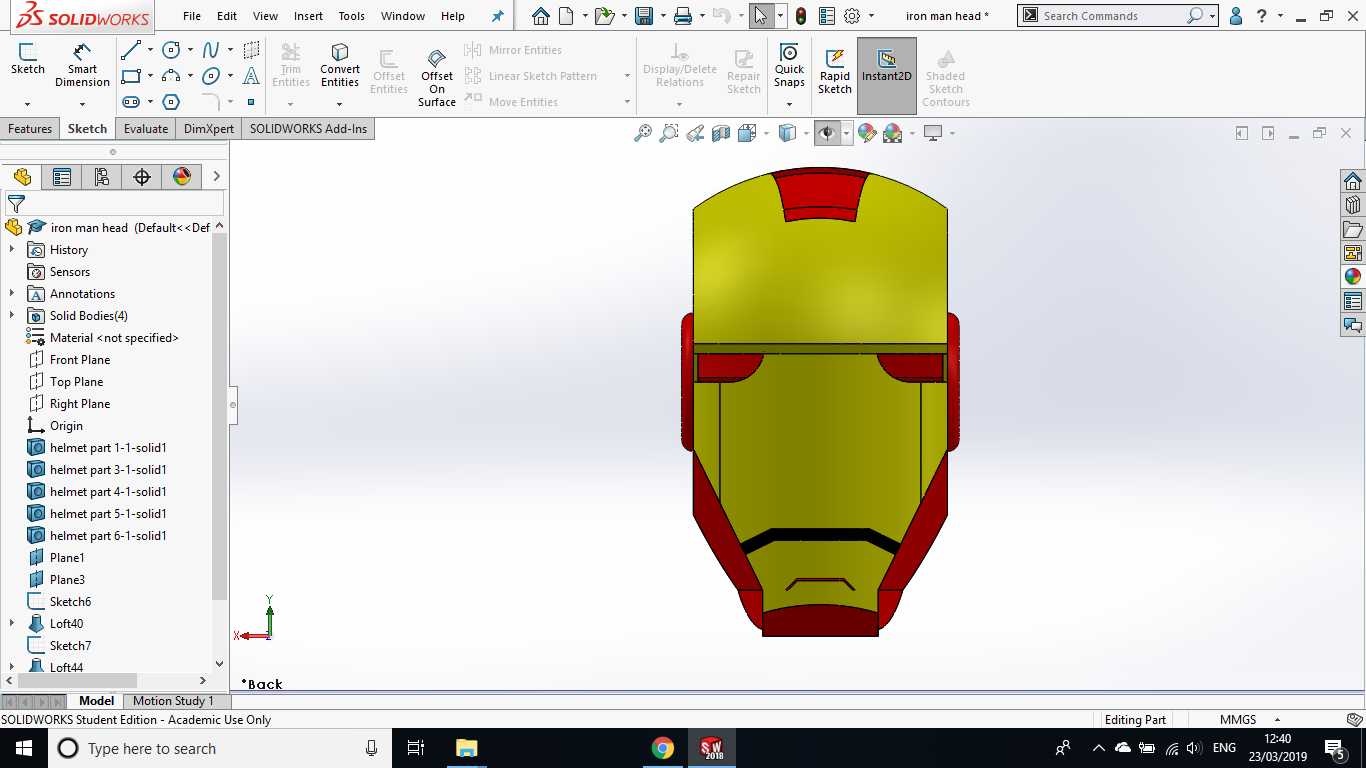This screenshot has width=1366, height=768.
Task: Open the Tools menu
Action: pyautogui.click(x=351, y=16)
